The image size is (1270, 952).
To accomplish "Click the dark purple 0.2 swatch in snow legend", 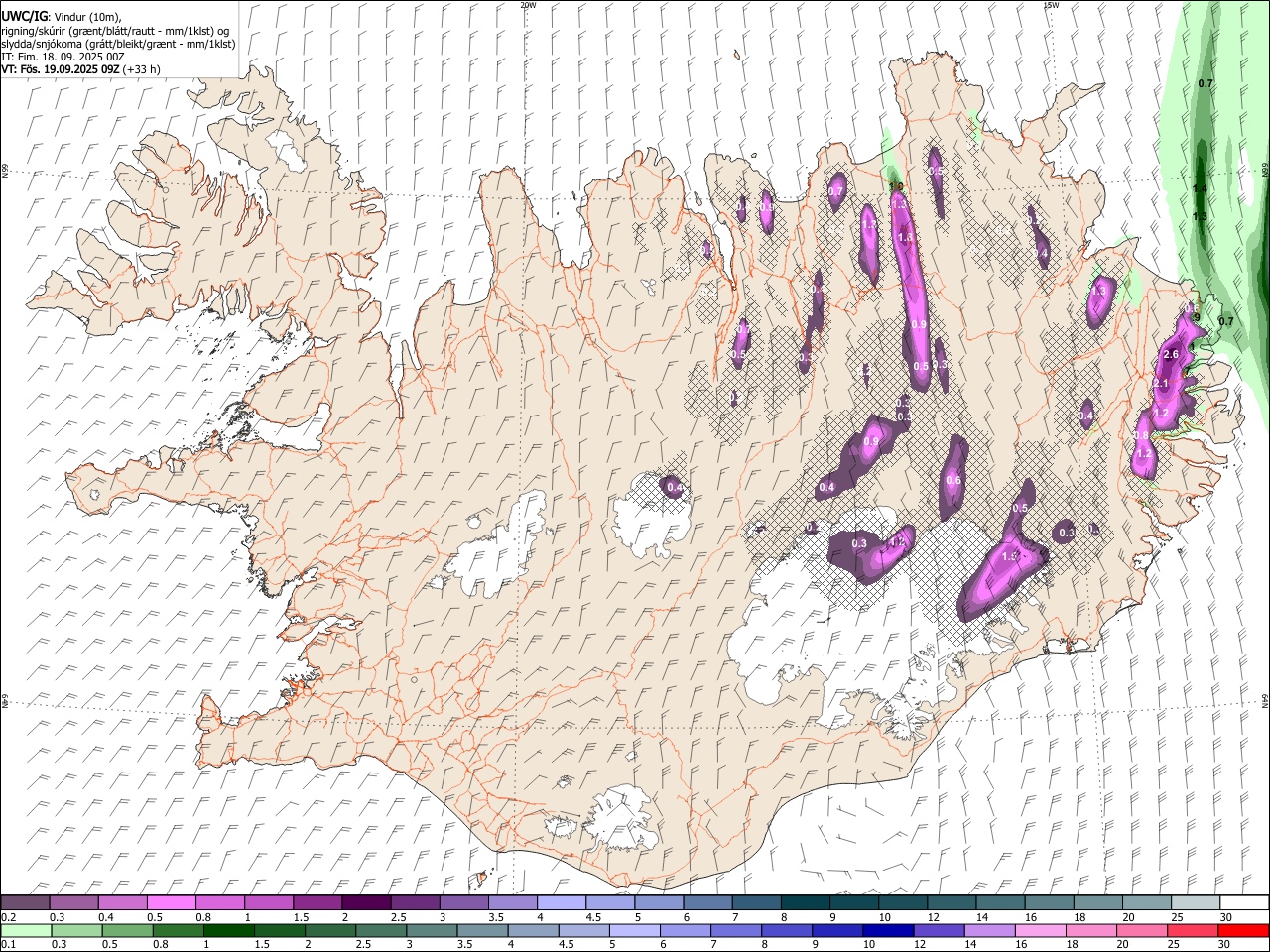I will click(x=26, y=902).
